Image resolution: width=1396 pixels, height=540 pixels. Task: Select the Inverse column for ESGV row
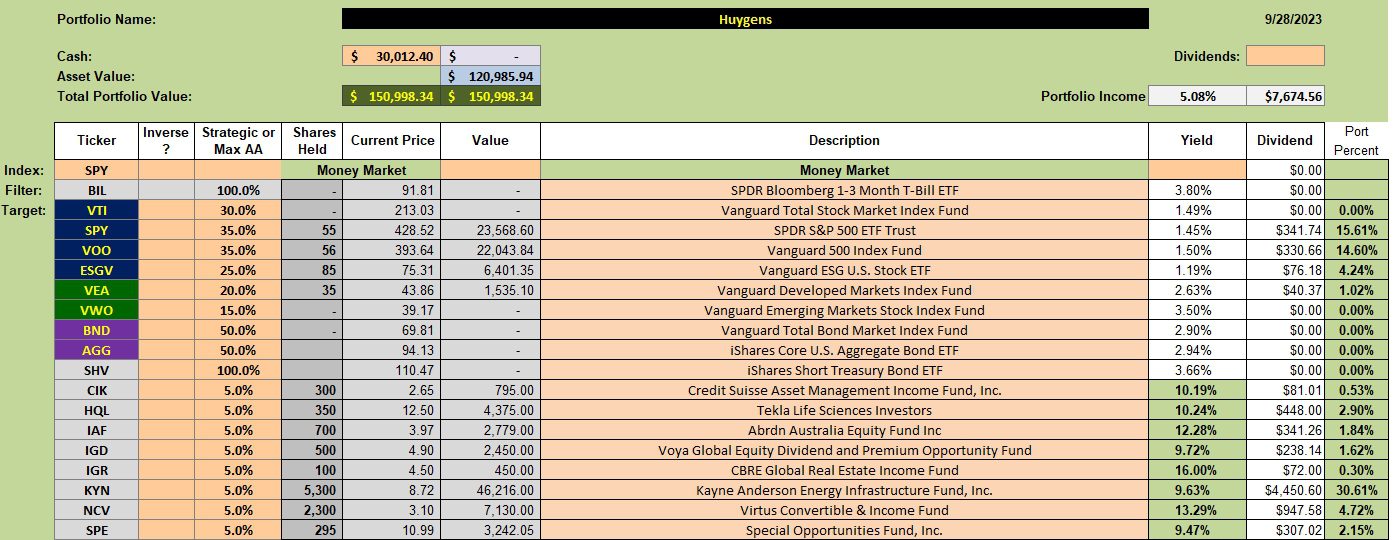(x=167, y=270)
